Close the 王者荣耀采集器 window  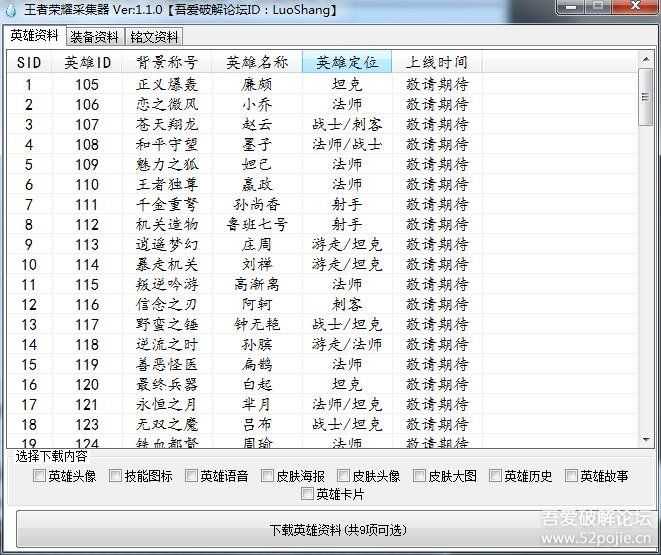tap(635, 6)
